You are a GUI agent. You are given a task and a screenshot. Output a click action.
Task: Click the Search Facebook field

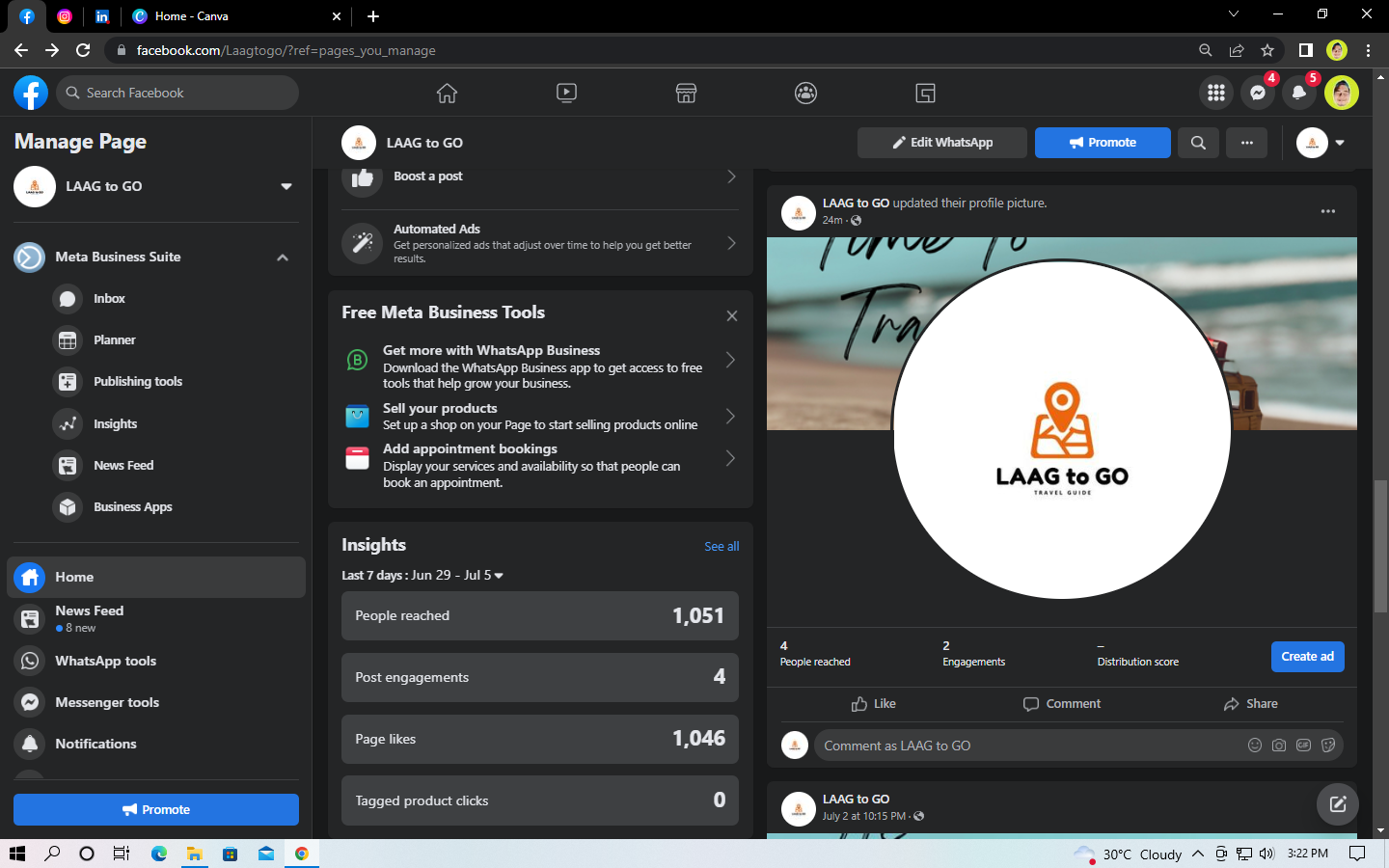[177, 93]
